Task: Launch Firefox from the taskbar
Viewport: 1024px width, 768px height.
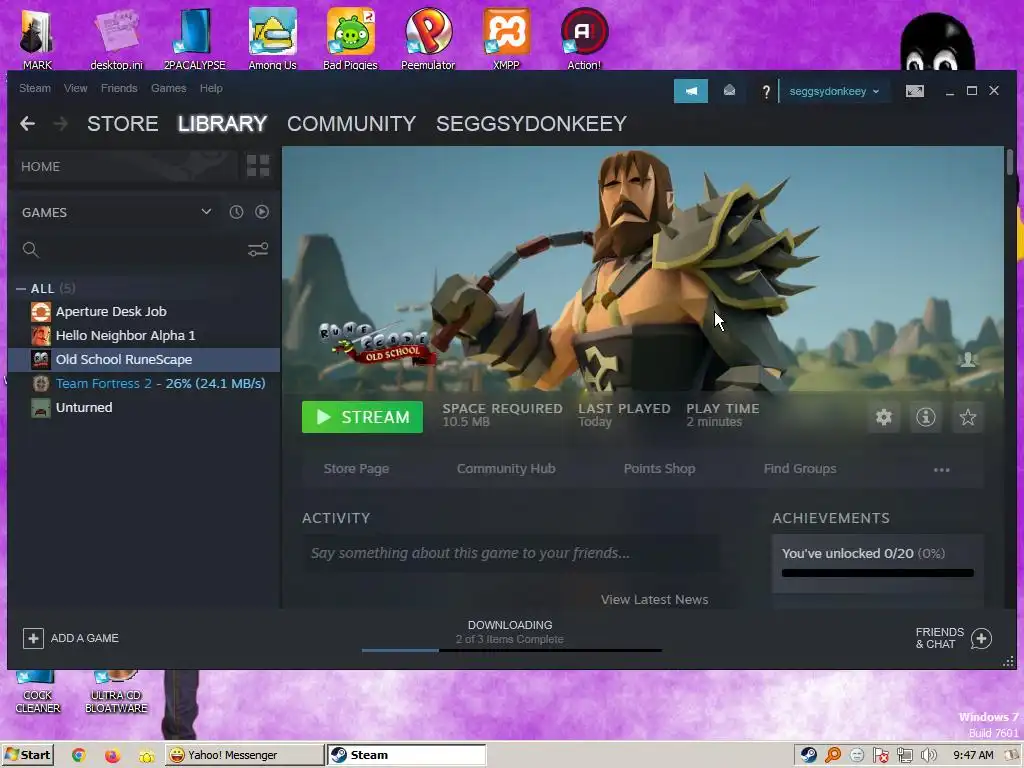Action: pos(112,755)
